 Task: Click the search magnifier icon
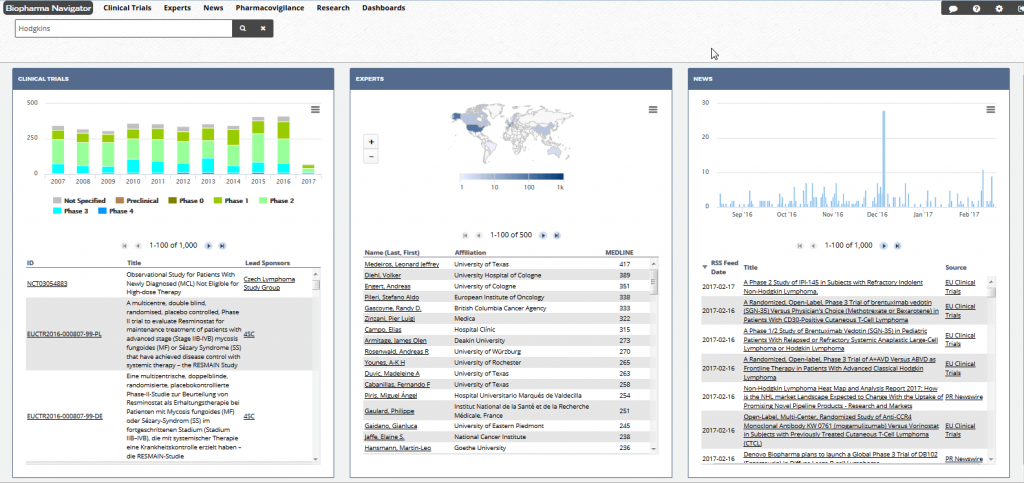242,29
